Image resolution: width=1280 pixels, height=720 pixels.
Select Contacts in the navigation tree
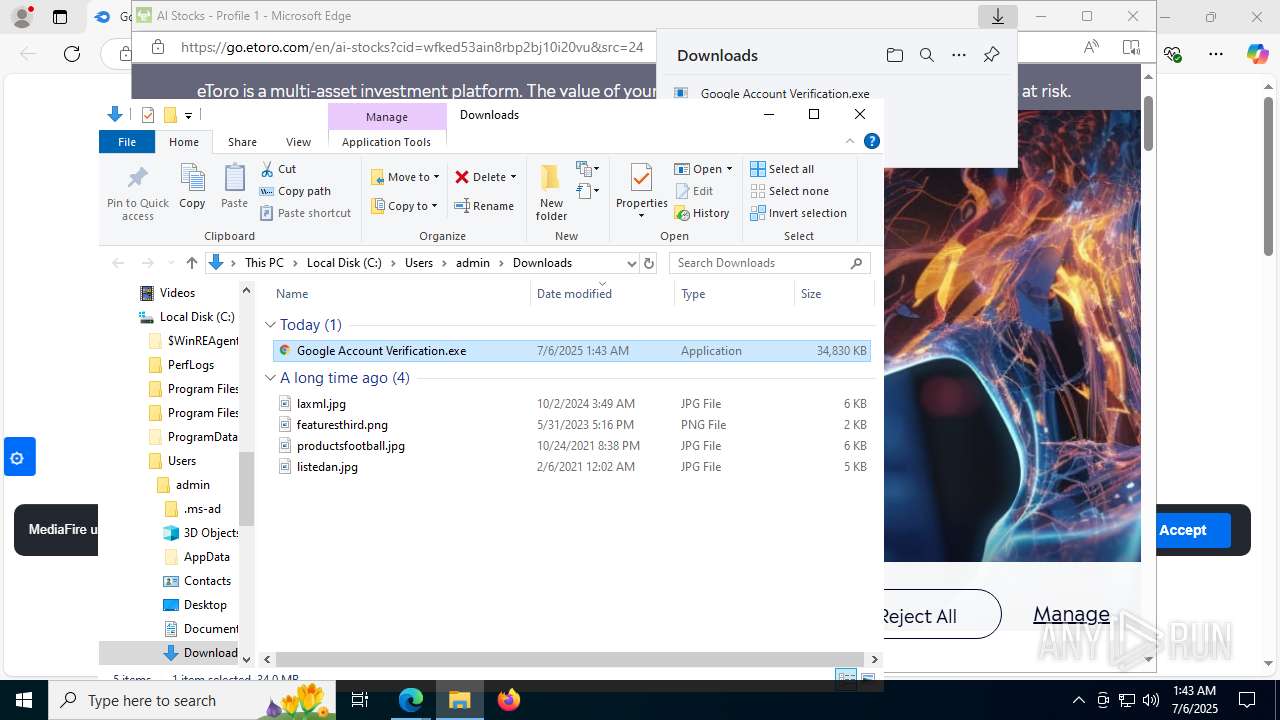coord(207,581)
